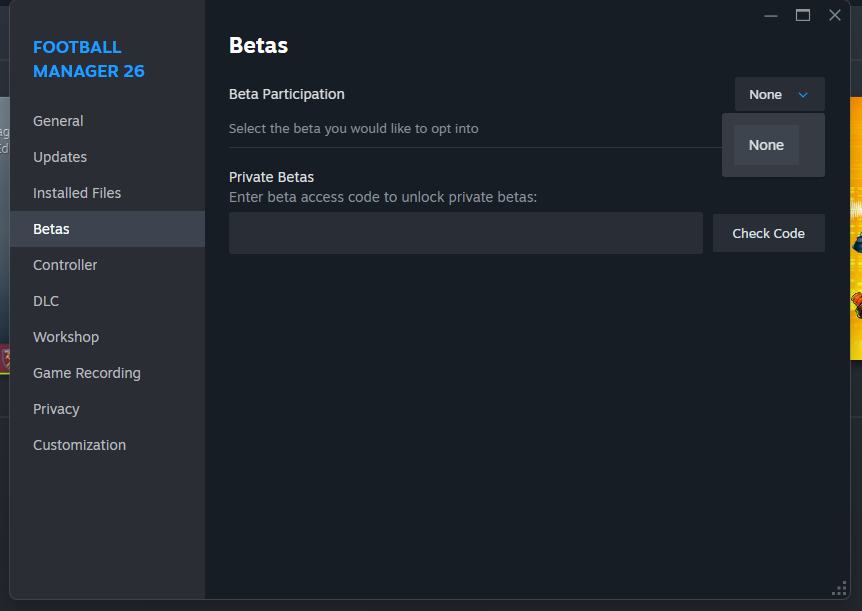Open Game Recording settings
The width and height of the screenshot is (862, 611).
pos(87,373)
